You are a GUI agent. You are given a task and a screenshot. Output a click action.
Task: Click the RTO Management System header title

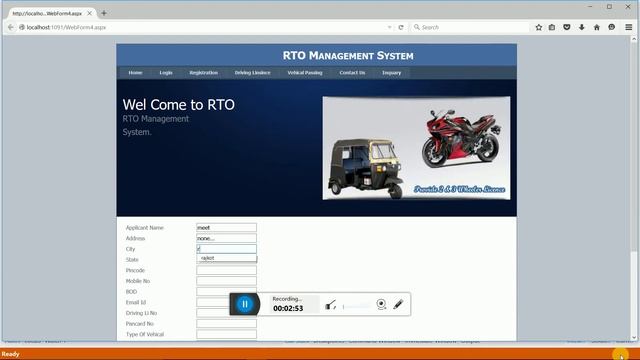[x=348, y=56]
